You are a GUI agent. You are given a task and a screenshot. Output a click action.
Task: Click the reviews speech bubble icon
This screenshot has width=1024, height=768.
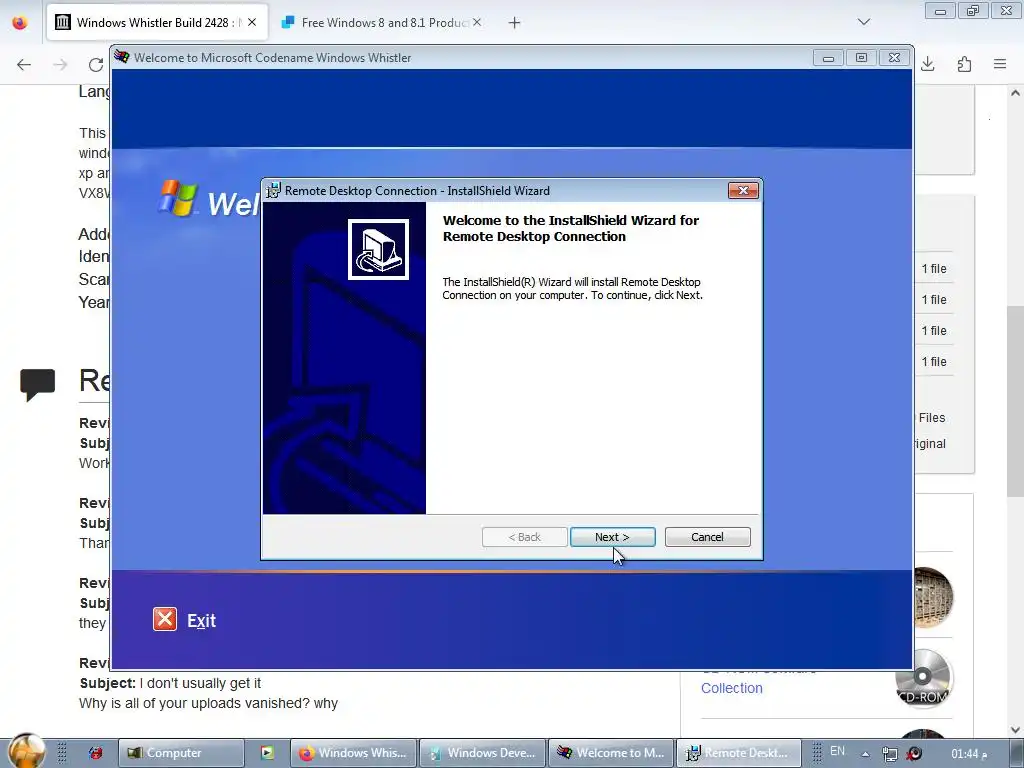(x=37, y=385)
